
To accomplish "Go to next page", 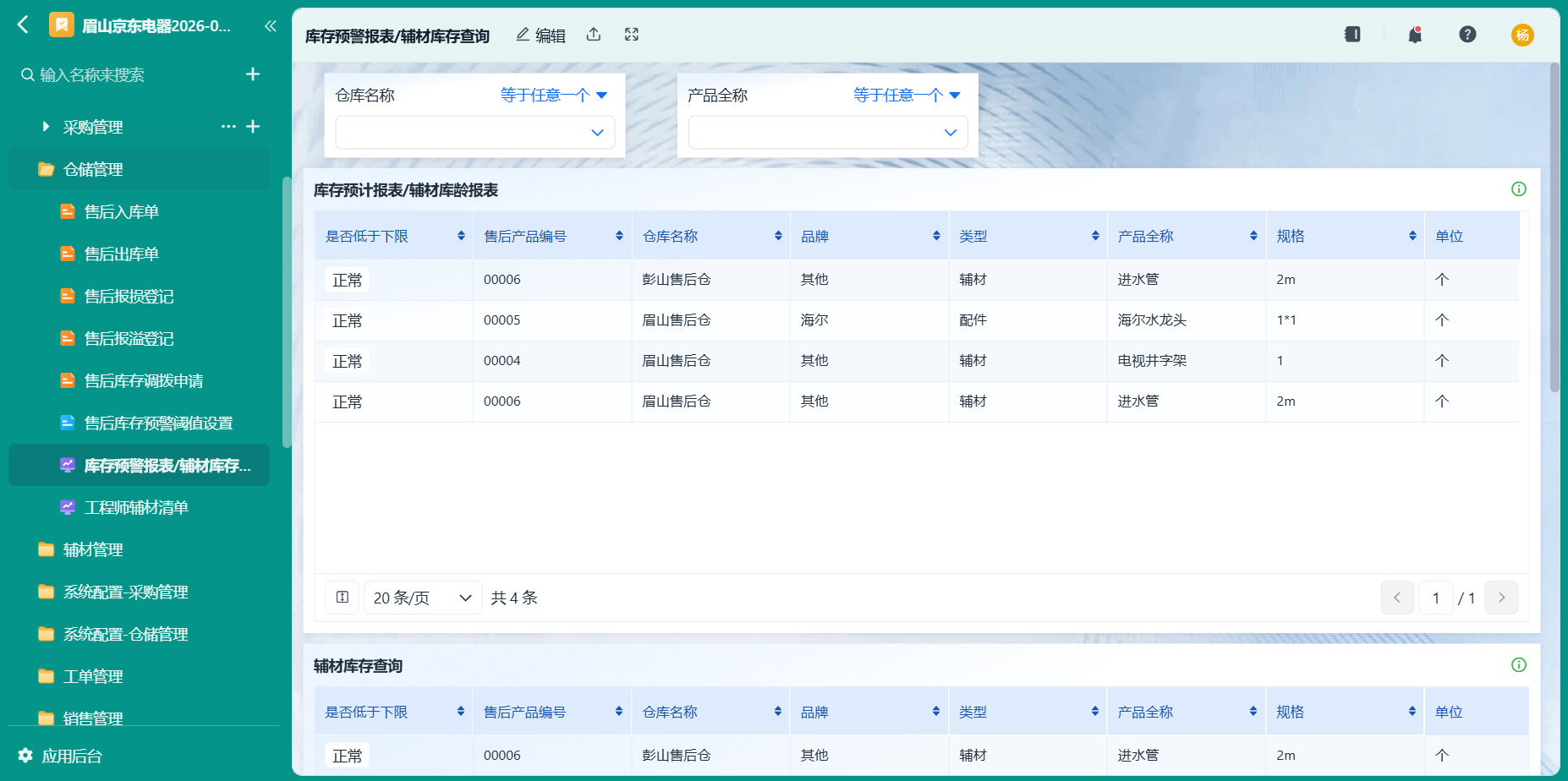I will 1501,598.
